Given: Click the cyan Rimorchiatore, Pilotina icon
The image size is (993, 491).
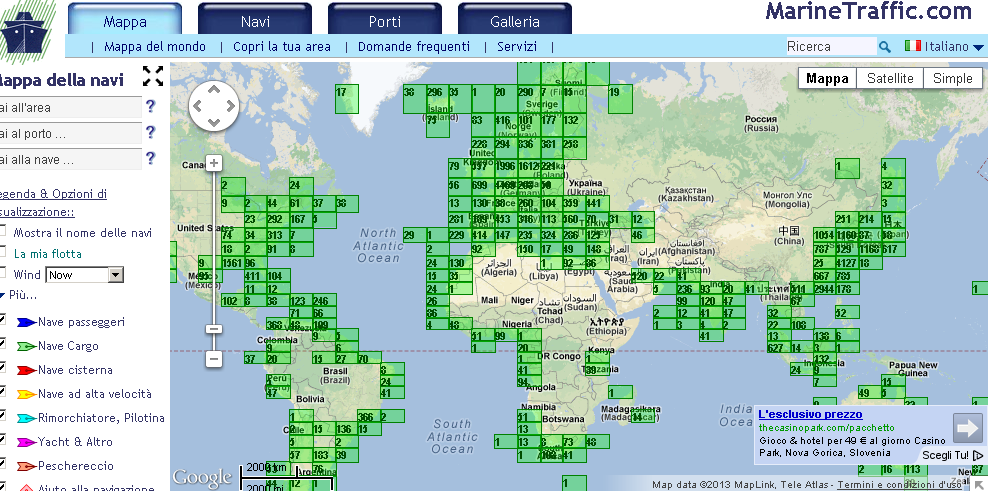Looking at the screenshot, I should [x=27, y=418].
